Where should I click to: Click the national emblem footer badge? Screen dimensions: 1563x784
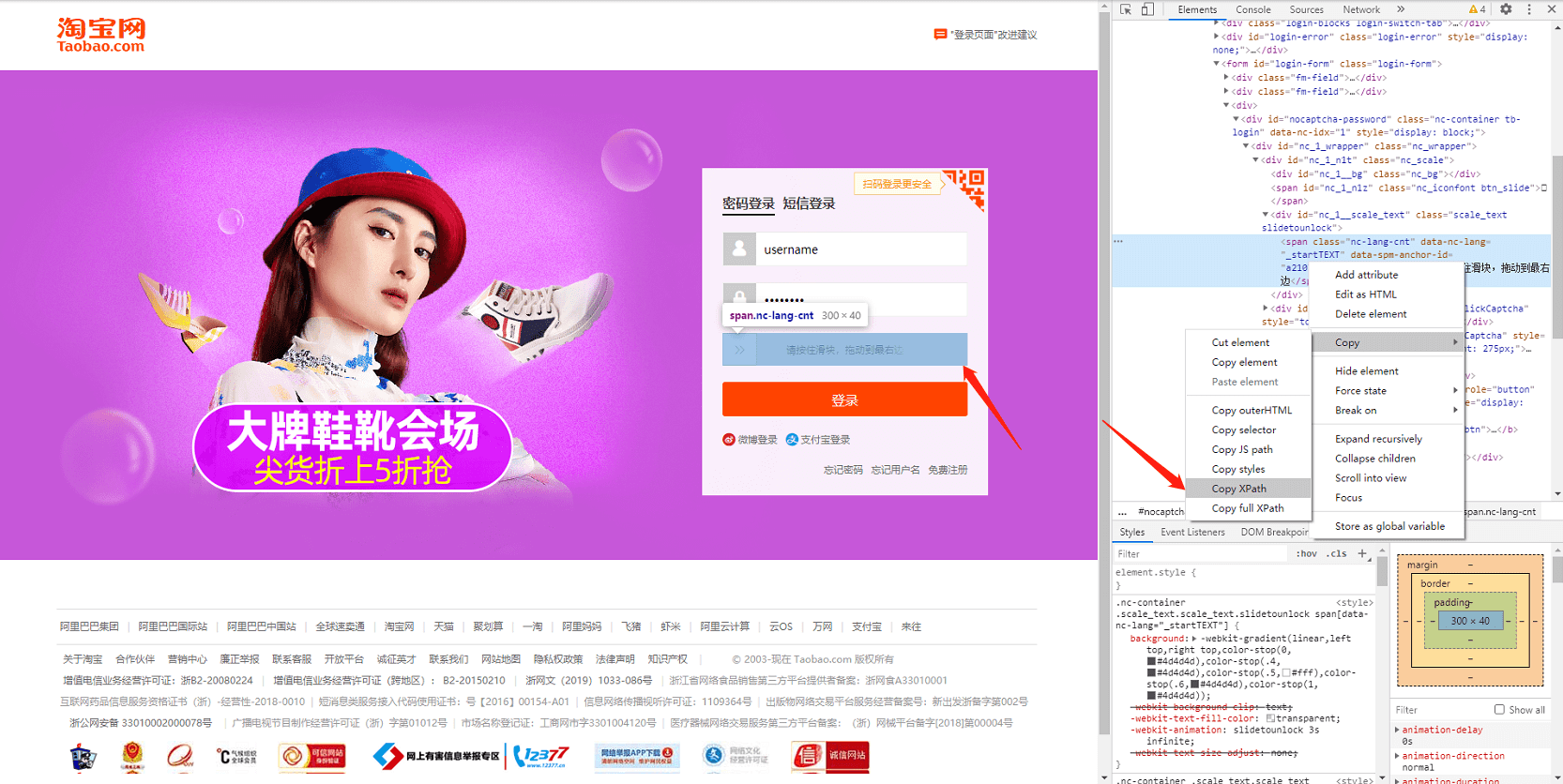coord(132,756)
